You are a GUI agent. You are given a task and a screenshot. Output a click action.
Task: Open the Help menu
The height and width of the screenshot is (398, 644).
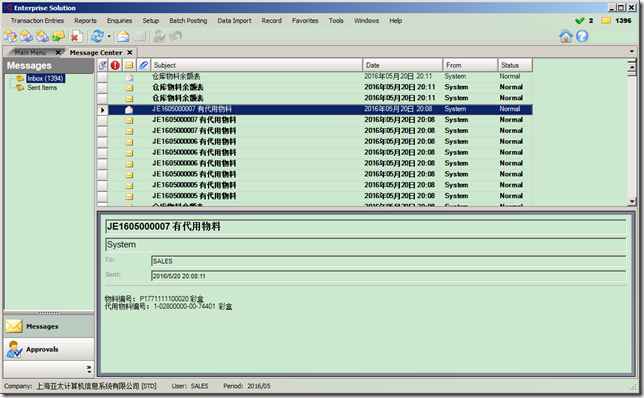pyautogui.click(x=396, y=21)
